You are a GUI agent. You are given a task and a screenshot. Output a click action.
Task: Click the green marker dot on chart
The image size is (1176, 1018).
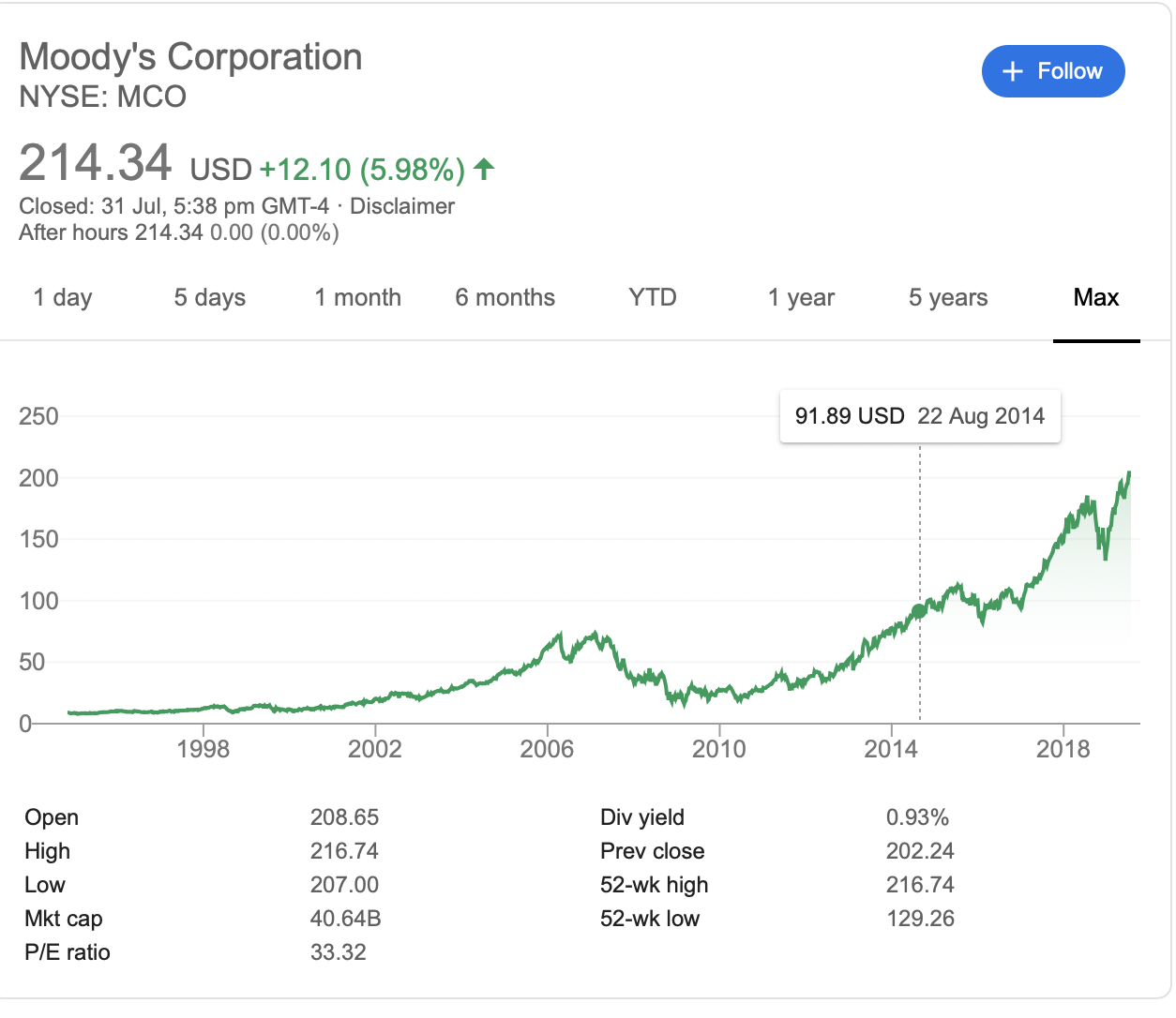pos(919,611)
